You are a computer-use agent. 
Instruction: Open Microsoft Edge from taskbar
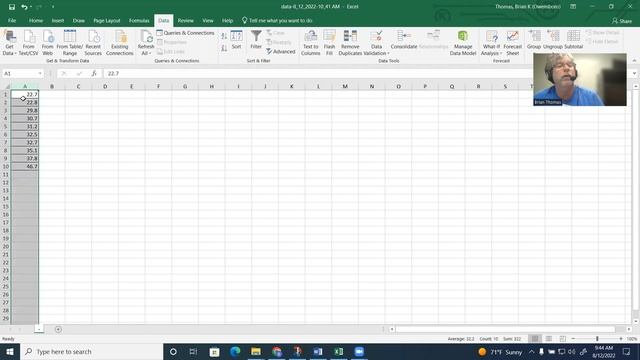(x=235, y=352)
